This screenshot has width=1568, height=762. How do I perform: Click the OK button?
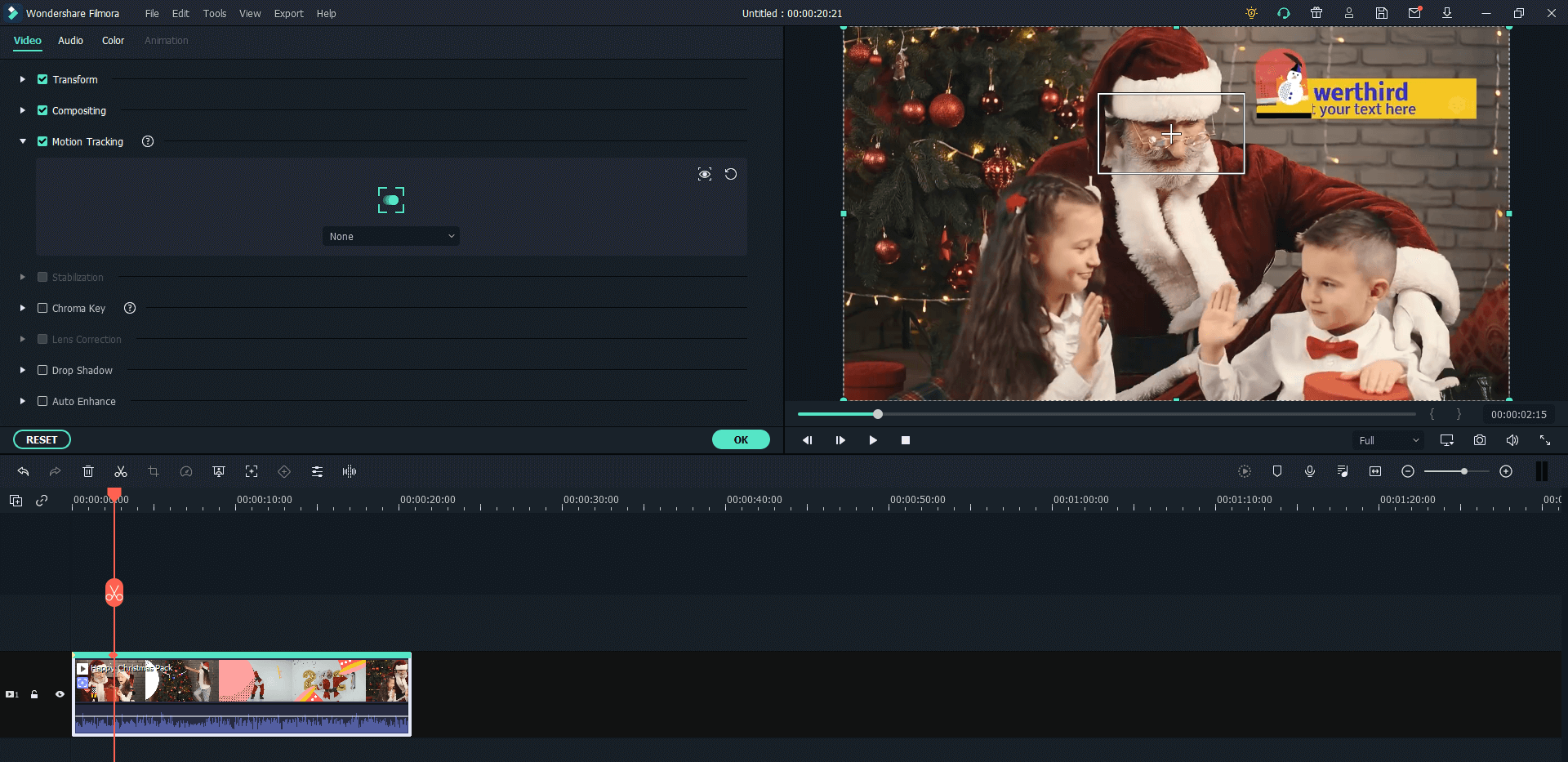[741, 439]
